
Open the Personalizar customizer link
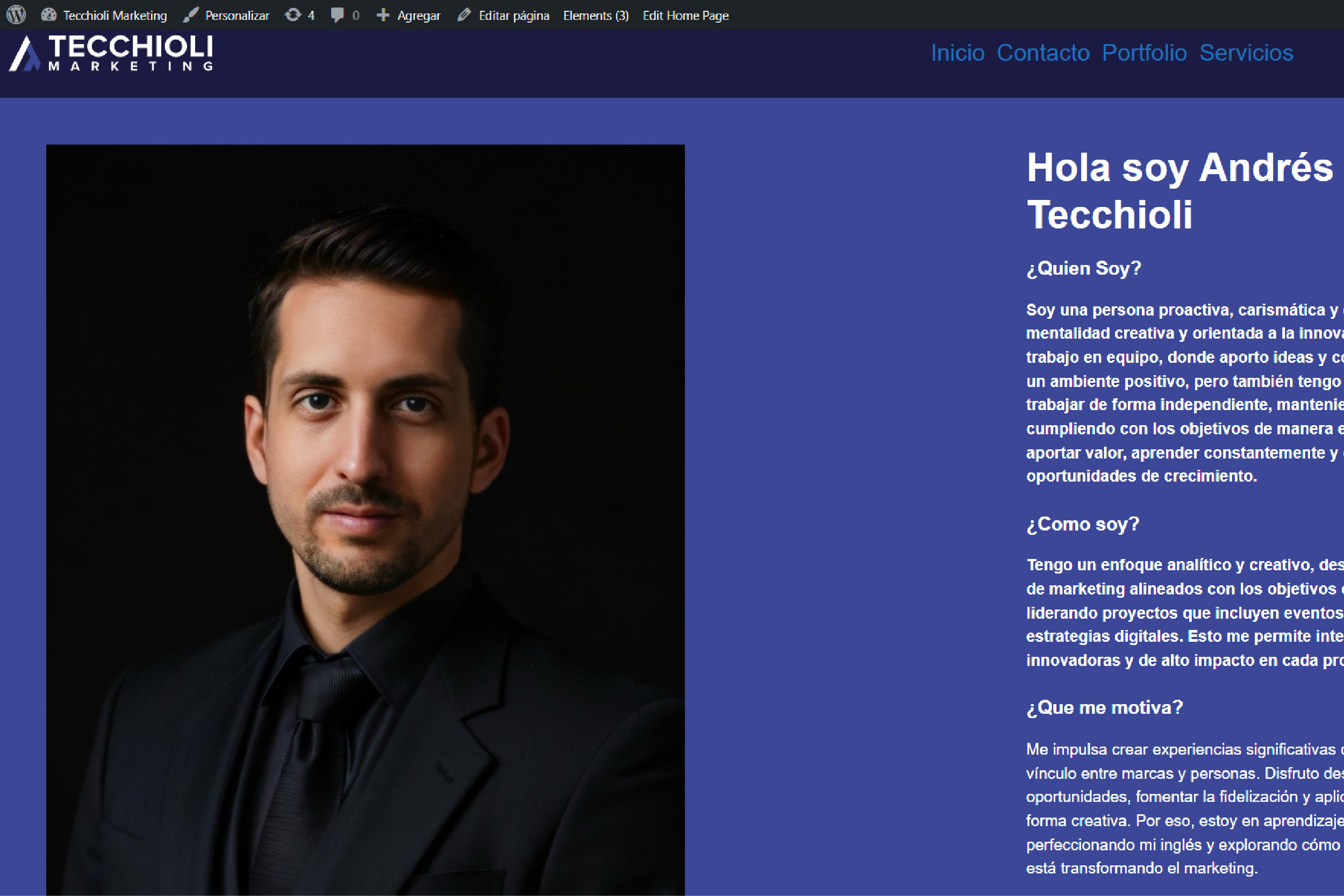click(x=237, y=16)
